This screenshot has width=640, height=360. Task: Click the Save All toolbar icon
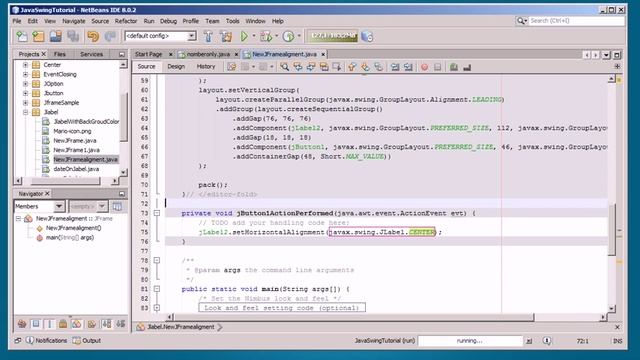coord(73,36)
